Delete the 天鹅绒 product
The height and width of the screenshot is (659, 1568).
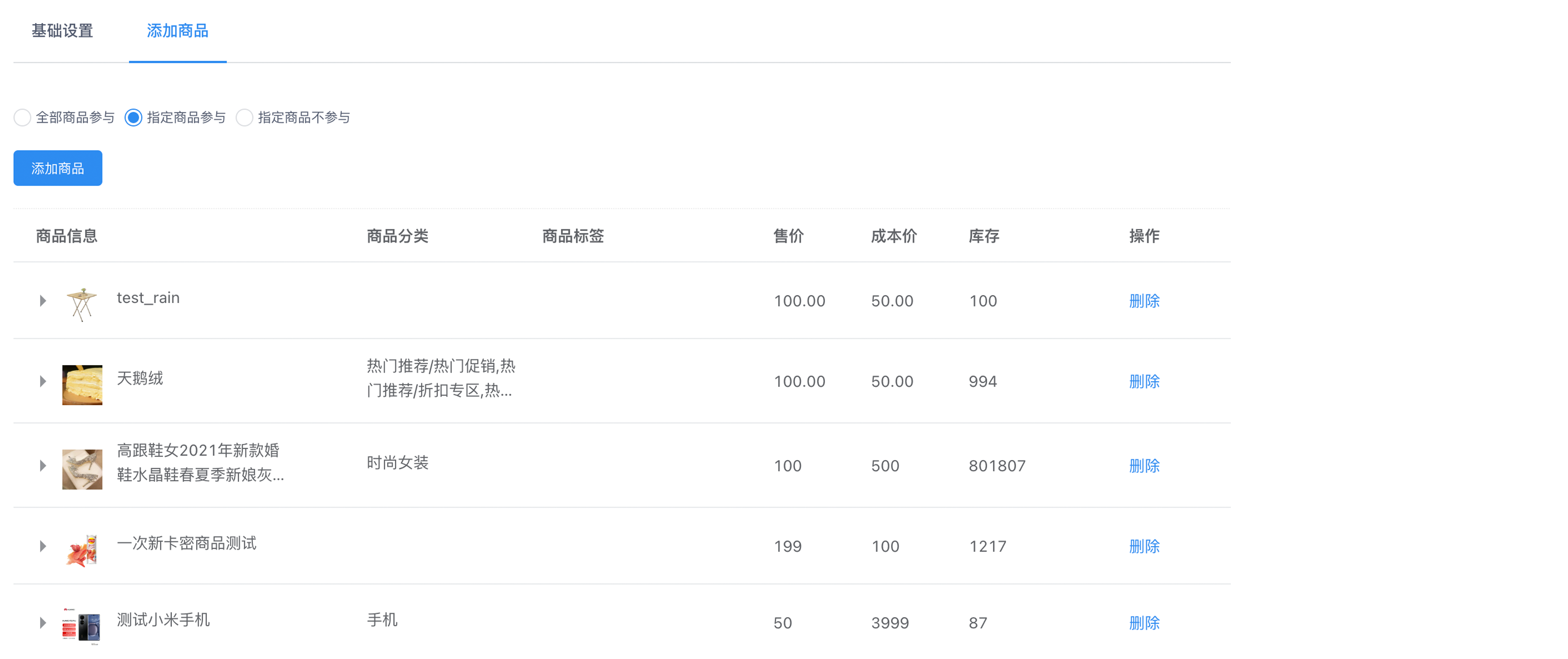[x=1143, y=381]
